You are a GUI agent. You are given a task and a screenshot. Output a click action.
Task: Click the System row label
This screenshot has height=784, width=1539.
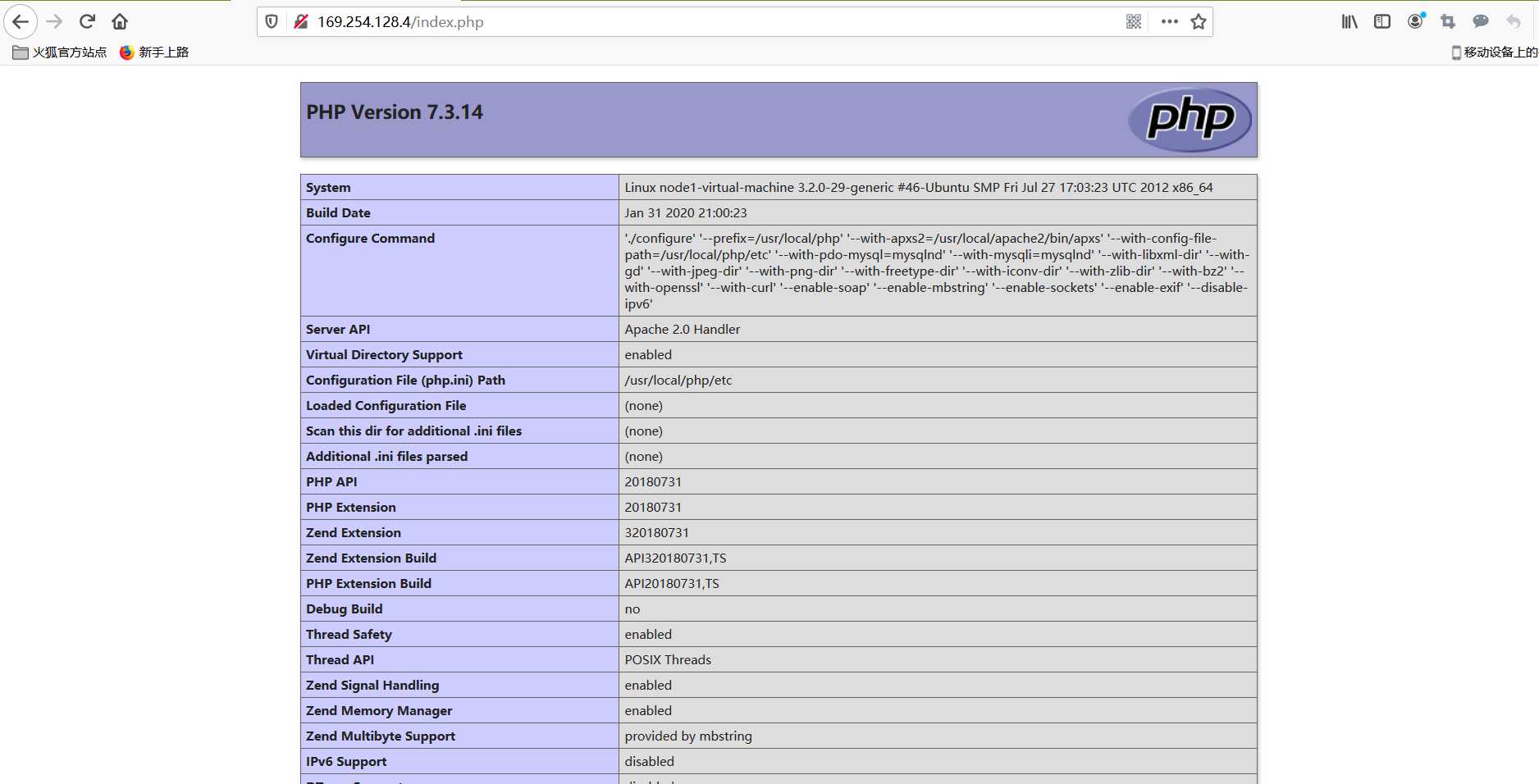coord(328,188)
